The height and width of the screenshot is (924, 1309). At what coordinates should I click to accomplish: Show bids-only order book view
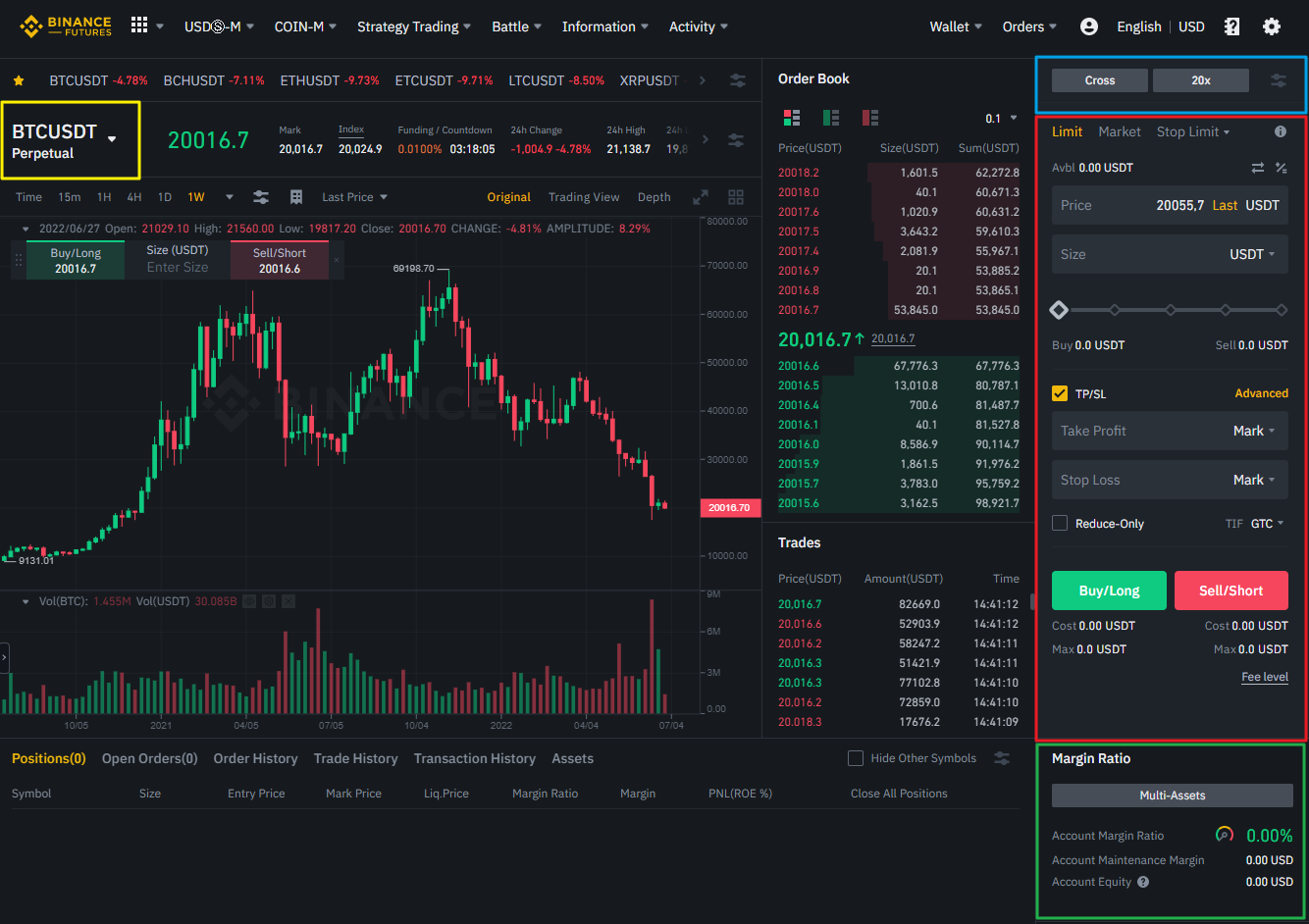[x=831, y=118]
